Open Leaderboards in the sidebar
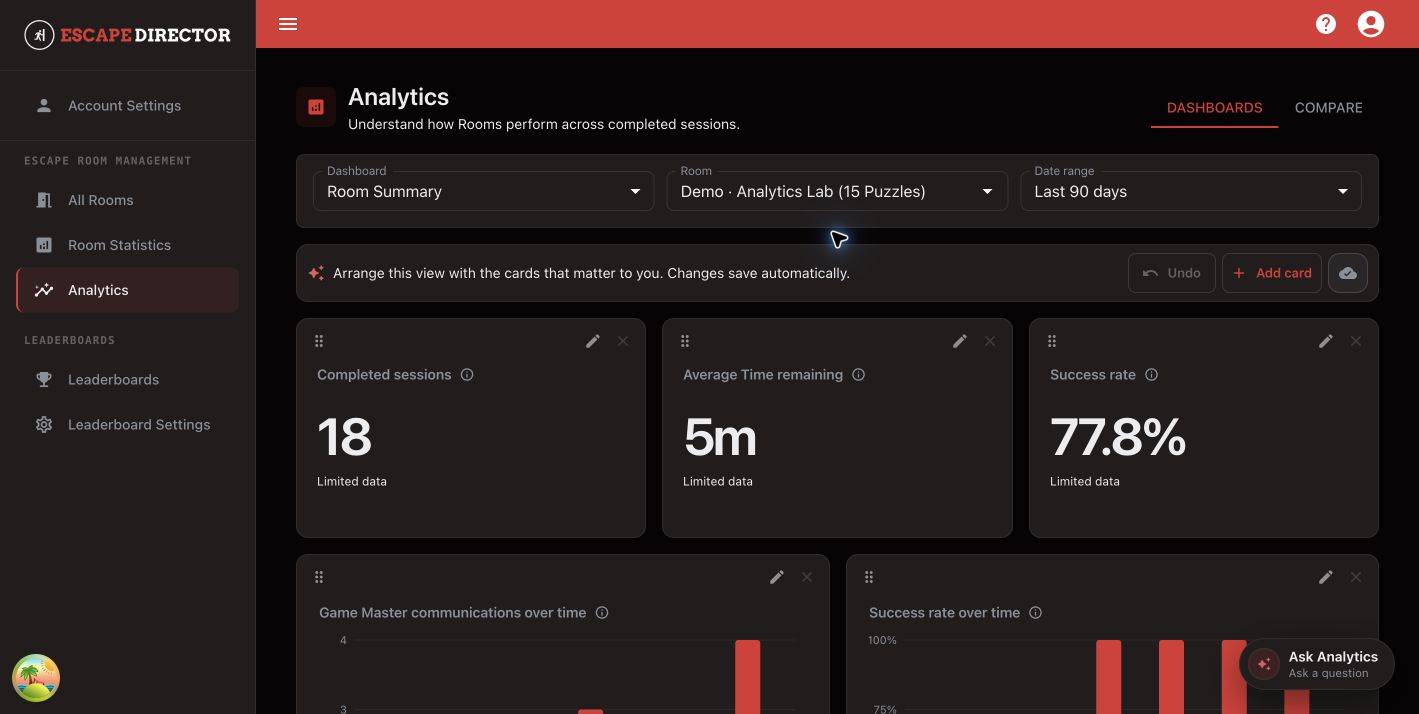 point(128,379)
